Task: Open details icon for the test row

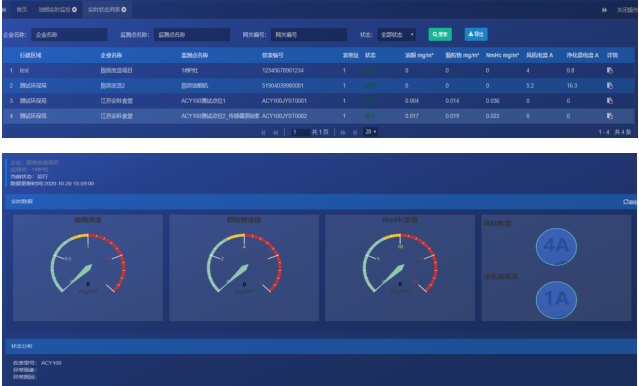Action: (610, 71)
